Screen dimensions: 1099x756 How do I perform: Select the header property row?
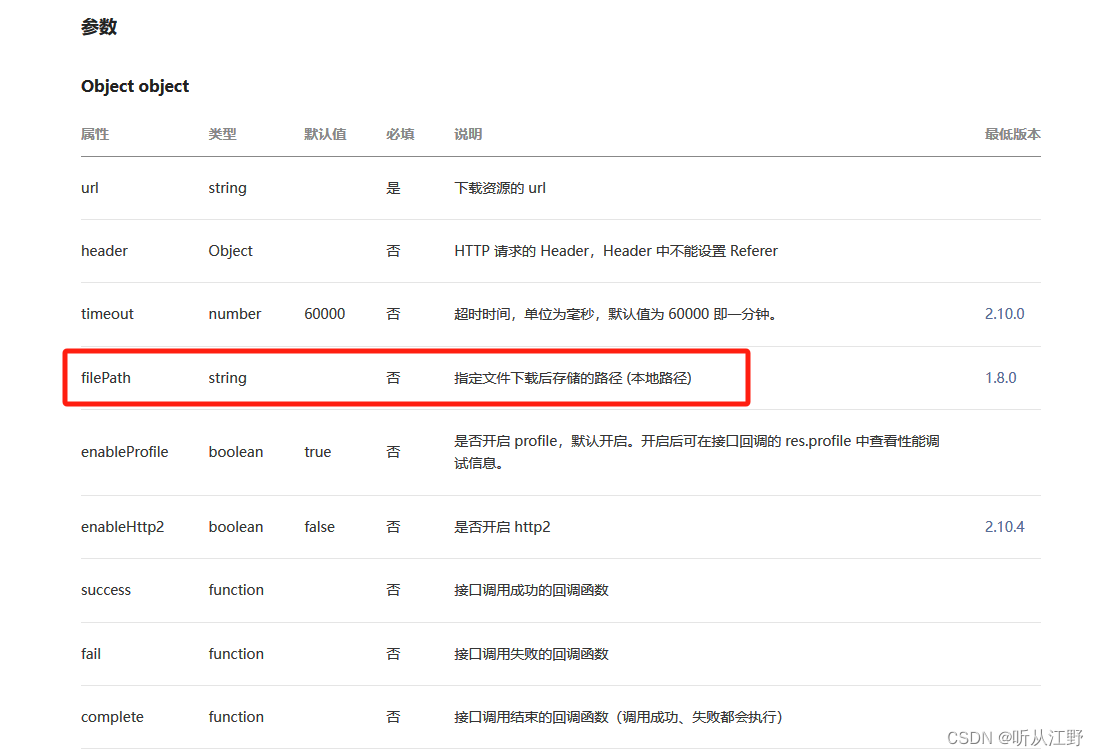click(x=104, y=251)
